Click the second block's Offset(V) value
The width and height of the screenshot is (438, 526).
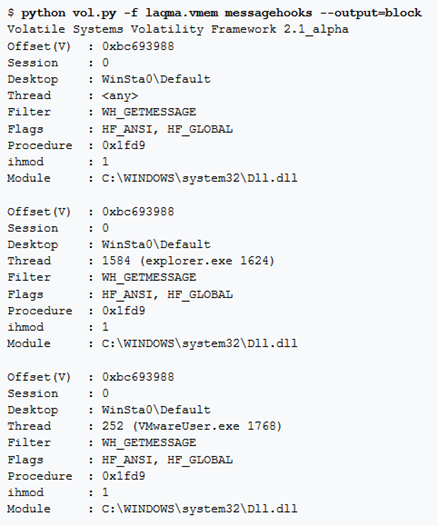pos(138,211)
